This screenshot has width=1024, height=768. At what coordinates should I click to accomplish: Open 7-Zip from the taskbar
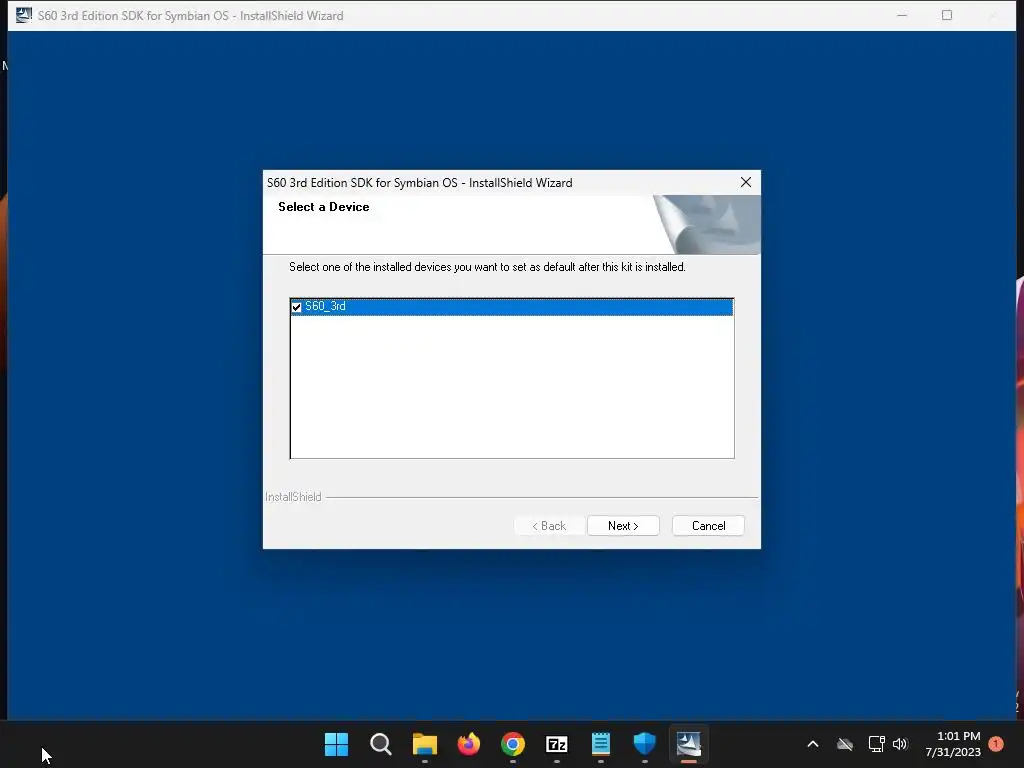click(556, 744)
